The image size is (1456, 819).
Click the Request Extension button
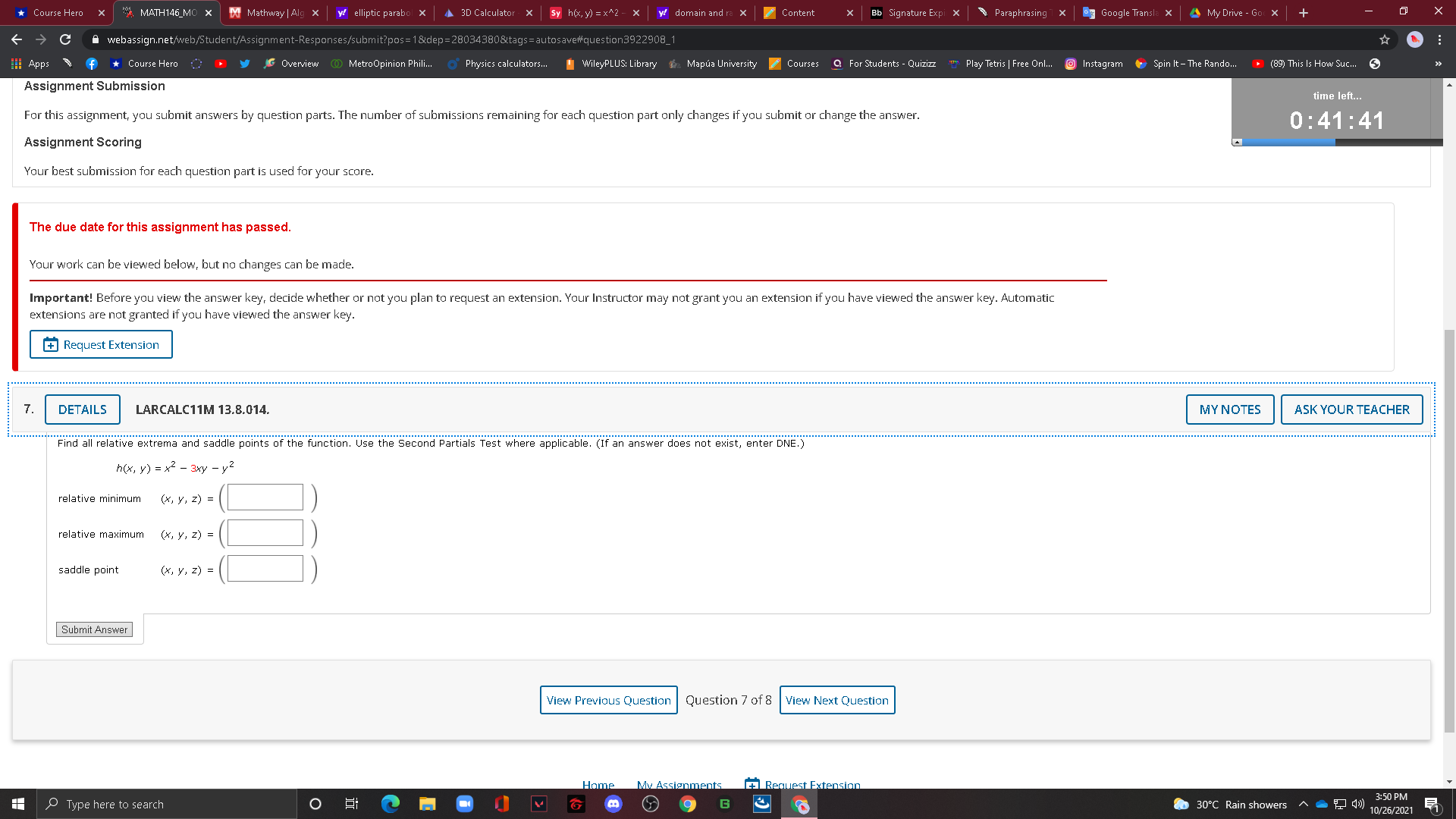click(101, 344)
